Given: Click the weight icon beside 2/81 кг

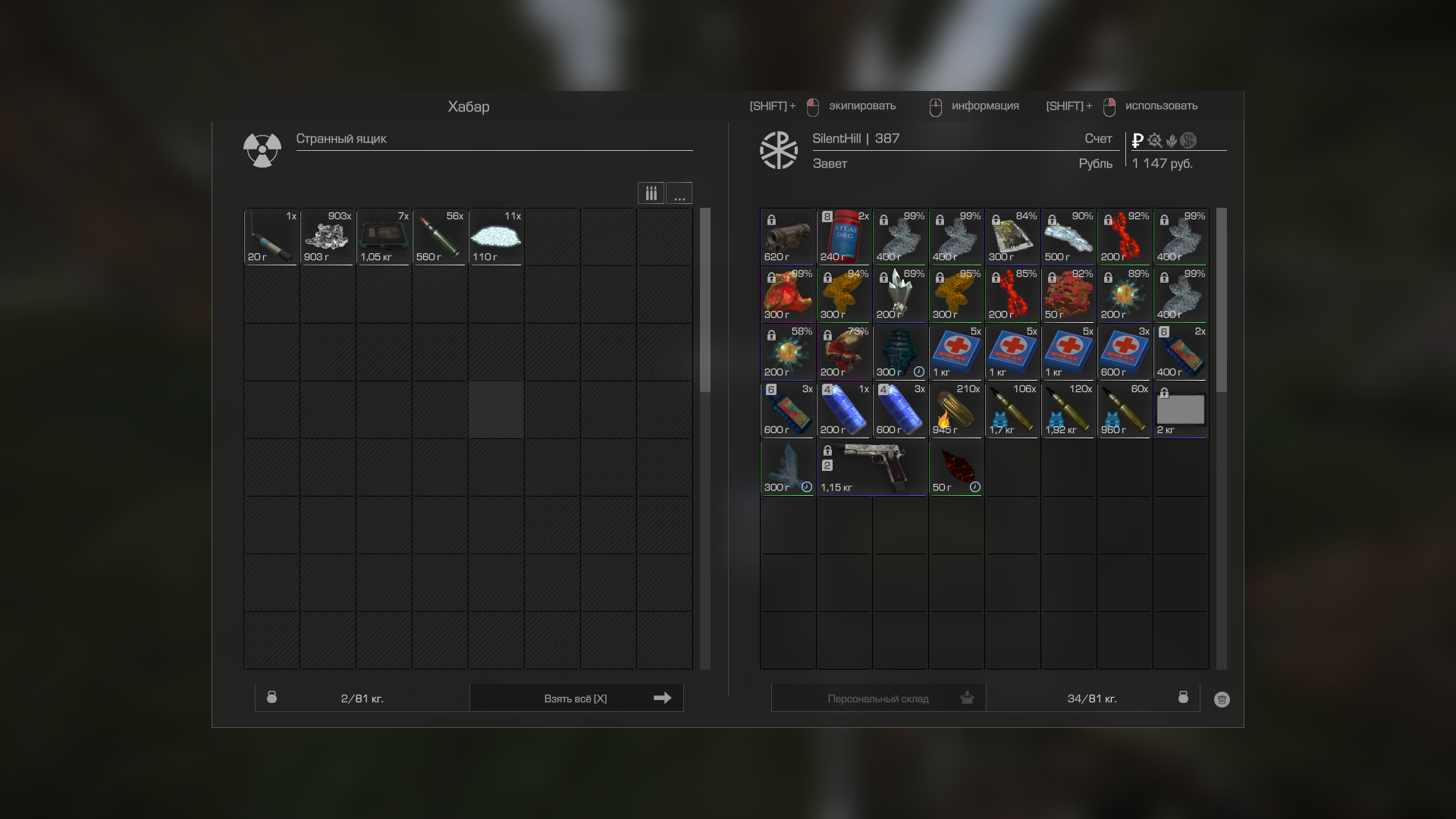Looking at the screenshot, I should pos(272,697).
